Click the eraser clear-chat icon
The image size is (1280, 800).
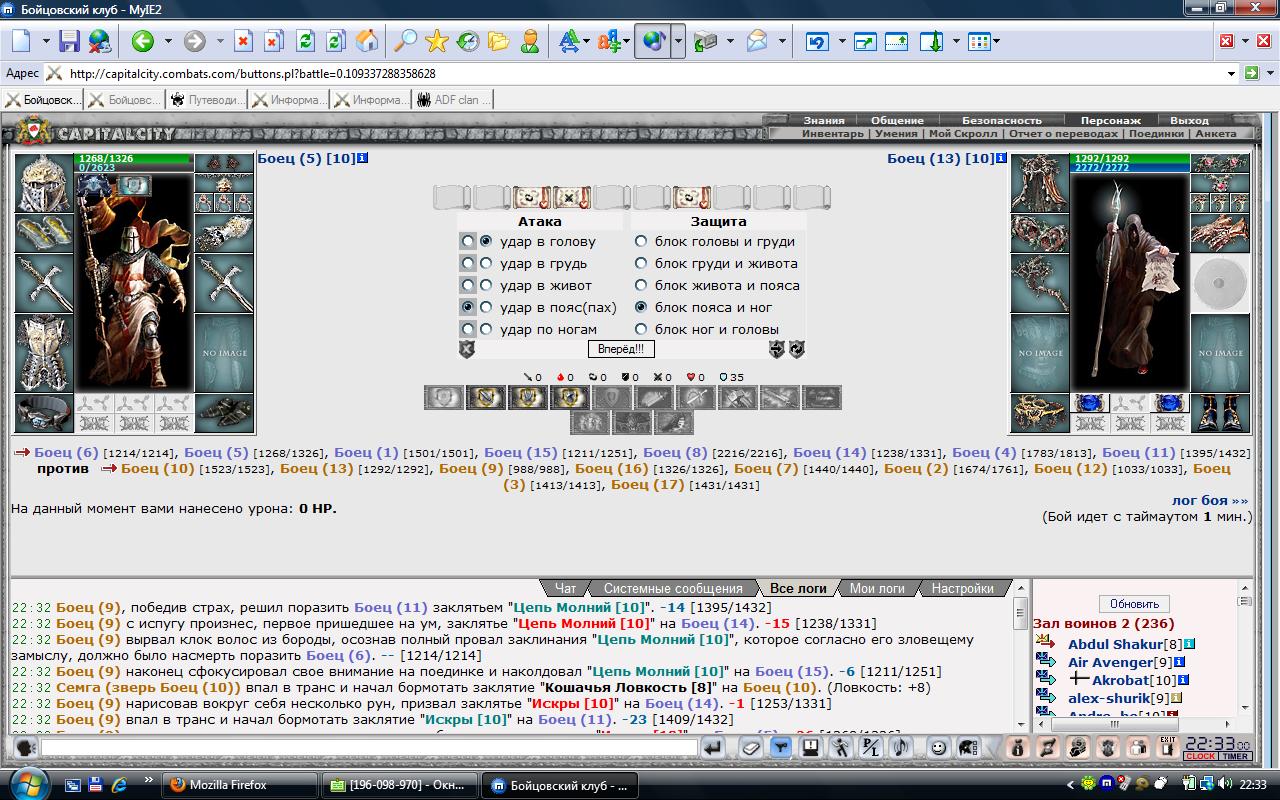point(751,747)
